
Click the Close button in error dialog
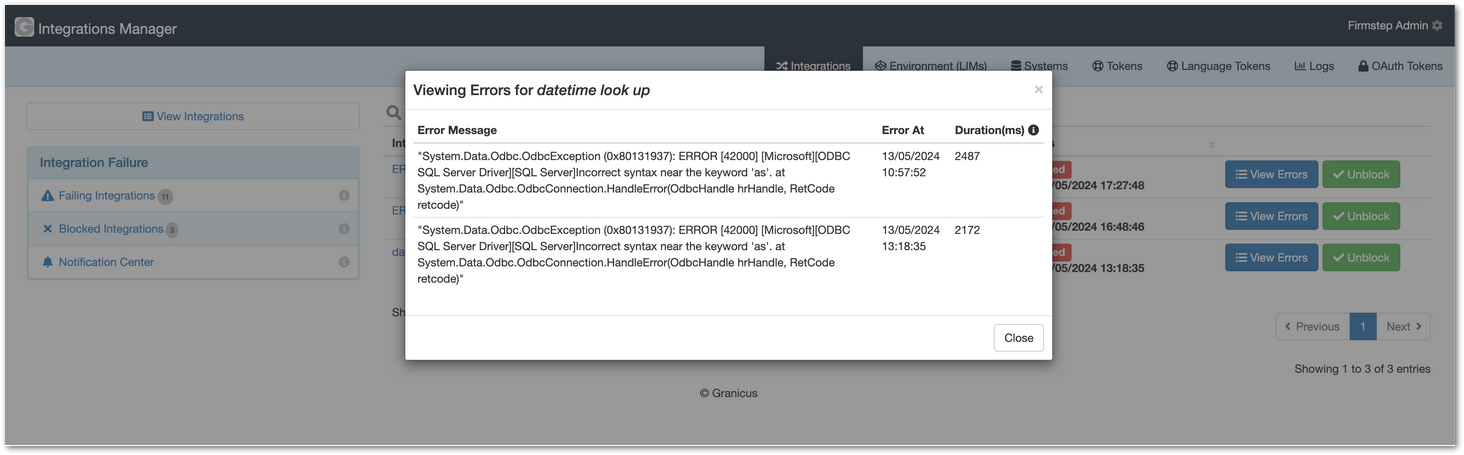1019,338
